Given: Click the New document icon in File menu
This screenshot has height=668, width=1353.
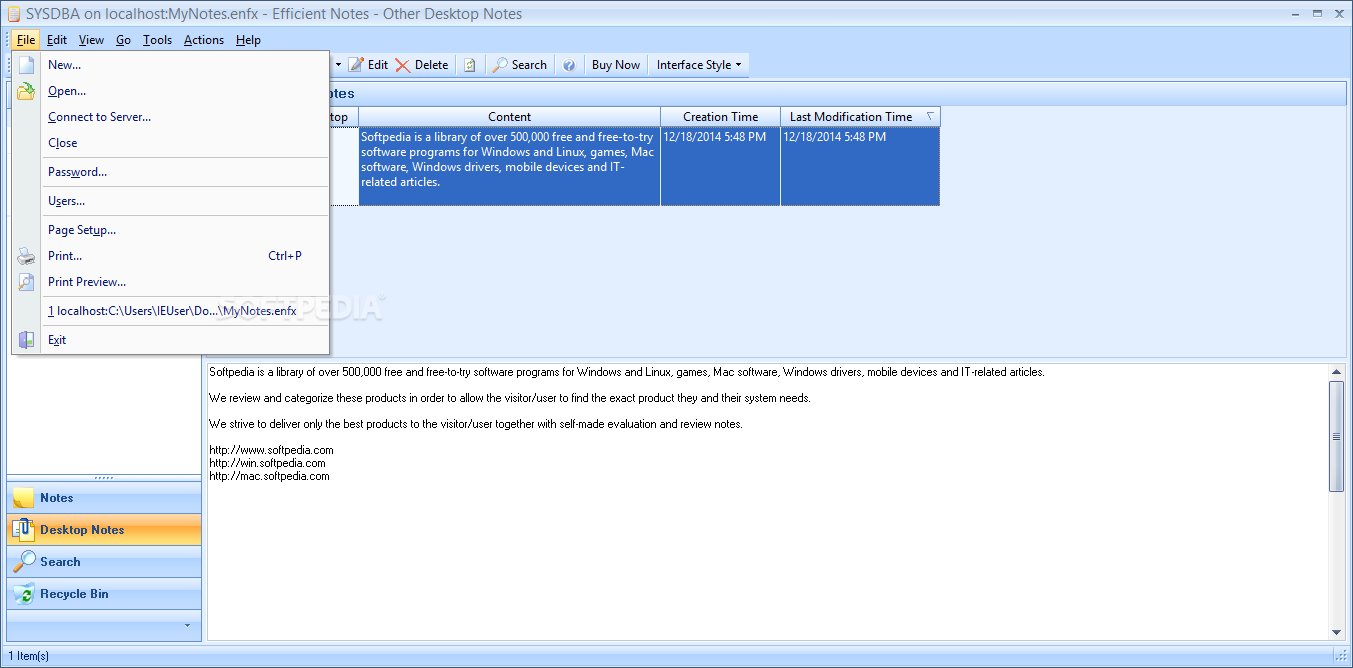Looking at the screenshot, I should tap(27, 65).
